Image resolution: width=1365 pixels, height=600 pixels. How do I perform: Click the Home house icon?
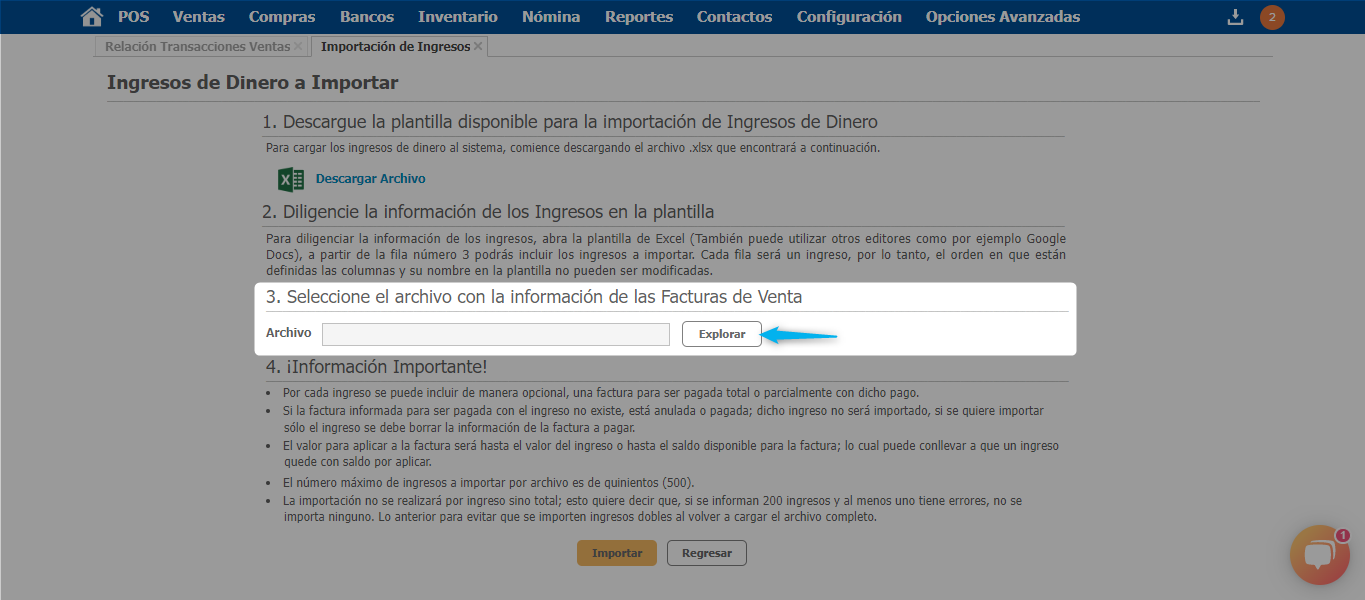92,17
